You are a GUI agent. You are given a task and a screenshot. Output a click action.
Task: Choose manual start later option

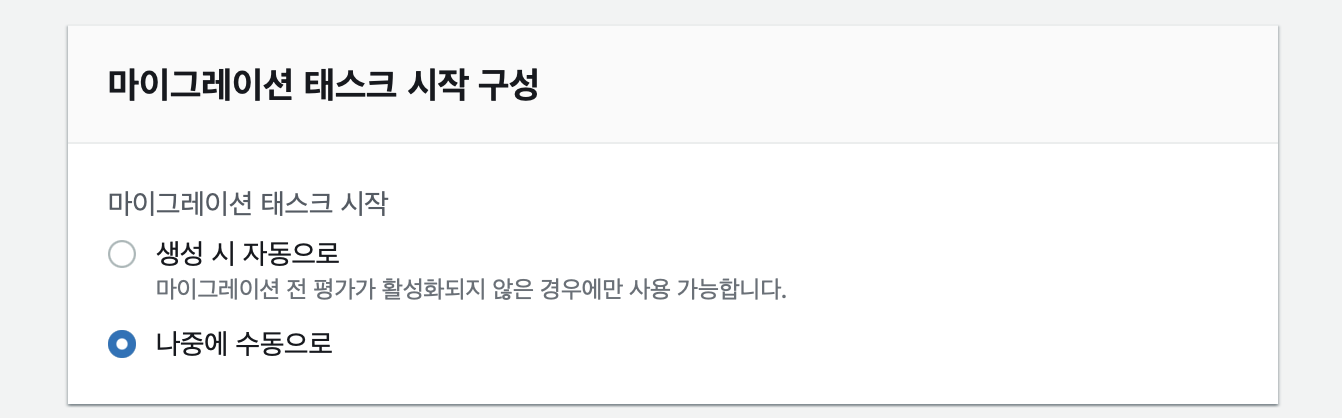(x=121, y=344)
